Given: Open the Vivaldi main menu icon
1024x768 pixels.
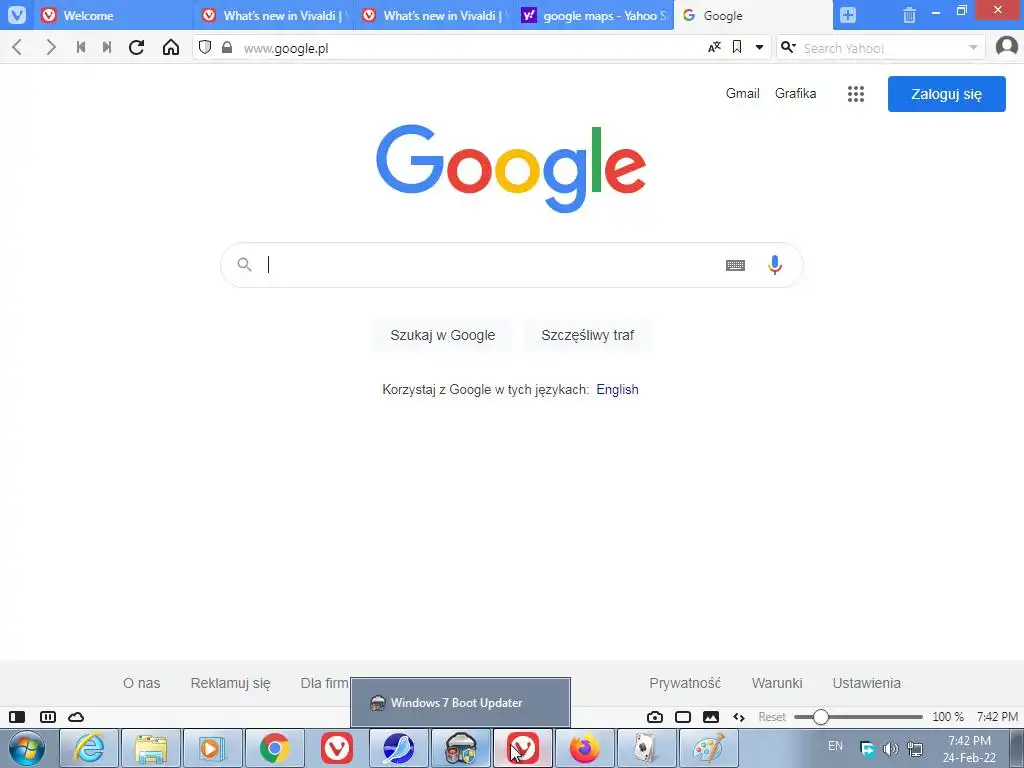Looking at the screenshot, I should tap(17, 15).
